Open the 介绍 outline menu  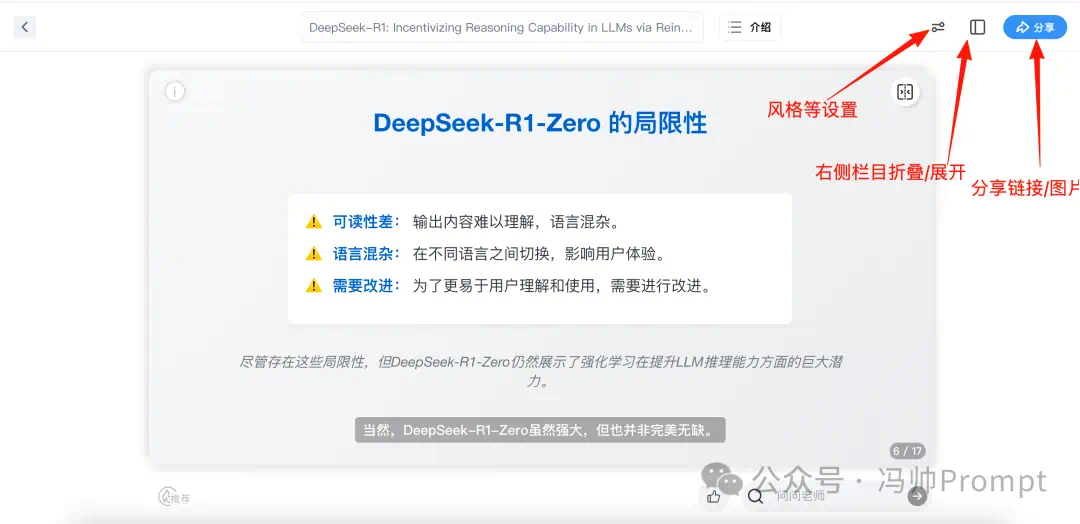tap(750, 28)
